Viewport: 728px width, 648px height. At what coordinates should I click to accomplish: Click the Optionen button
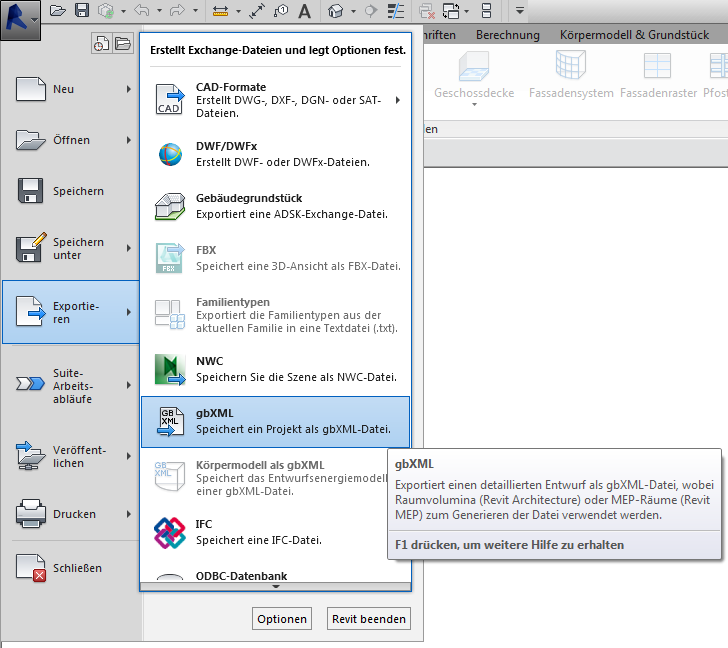point(282,619)
